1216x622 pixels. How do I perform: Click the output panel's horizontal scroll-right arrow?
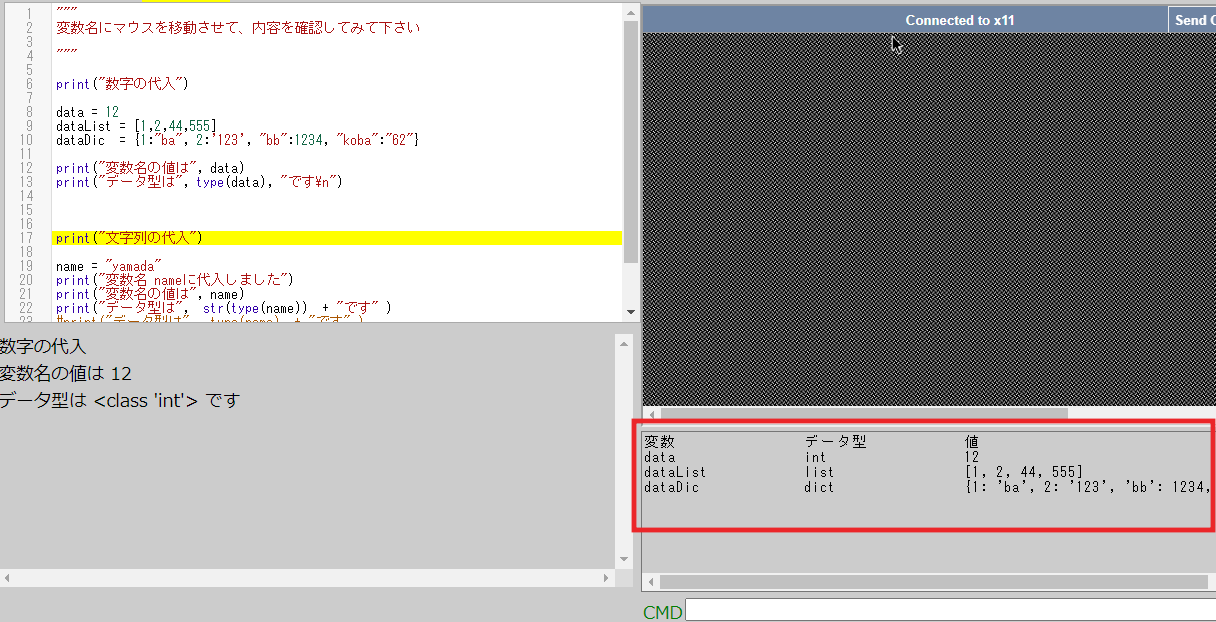tap(608, 578)
